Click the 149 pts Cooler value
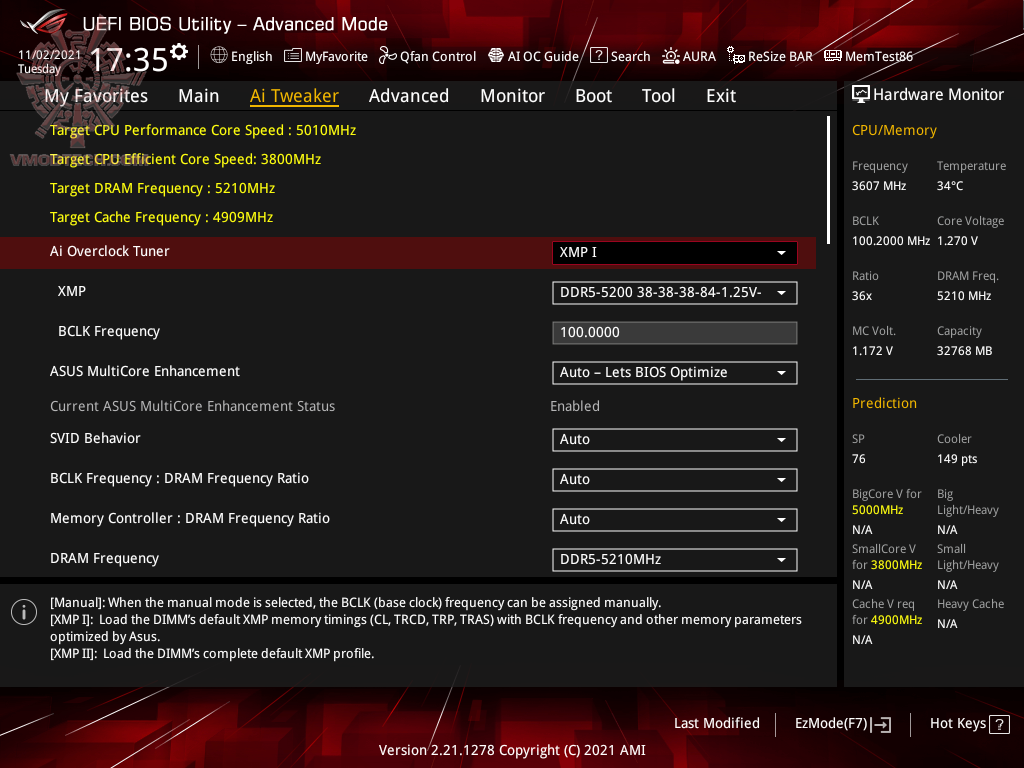Screen dimensions: 1024x768 [957, 459]
